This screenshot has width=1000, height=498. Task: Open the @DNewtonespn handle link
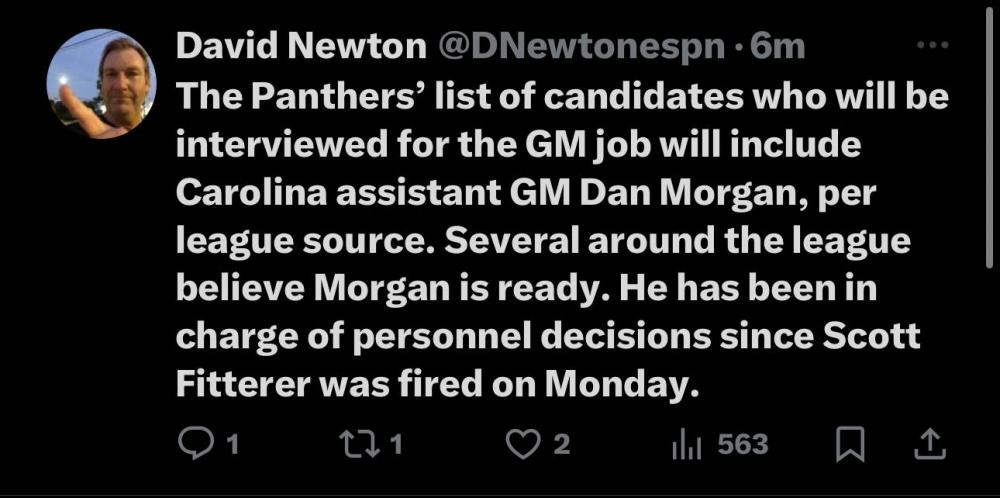click(580, 46)
